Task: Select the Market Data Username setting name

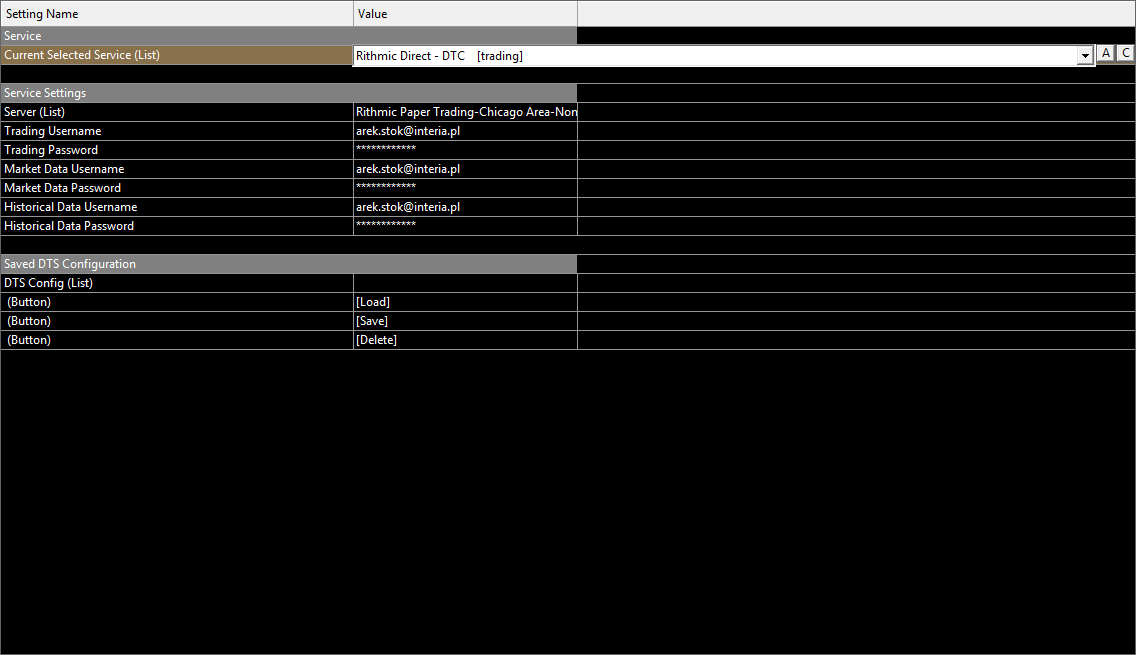Action: pyautogui.click(x=177, y=169)
